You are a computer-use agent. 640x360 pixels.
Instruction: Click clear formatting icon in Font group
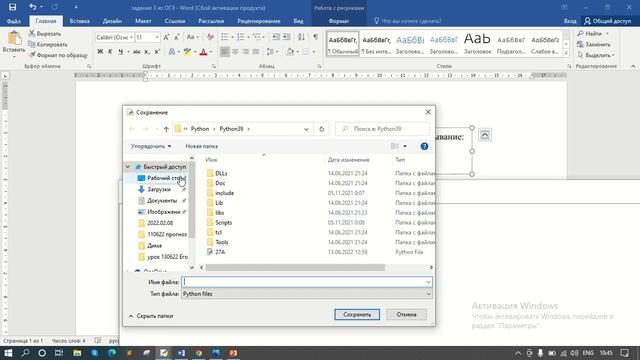210,37
